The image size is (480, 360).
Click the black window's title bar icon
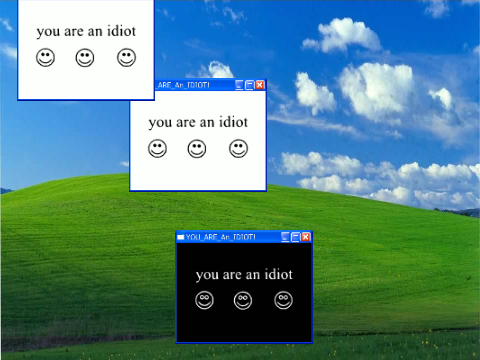pos(181,237)
